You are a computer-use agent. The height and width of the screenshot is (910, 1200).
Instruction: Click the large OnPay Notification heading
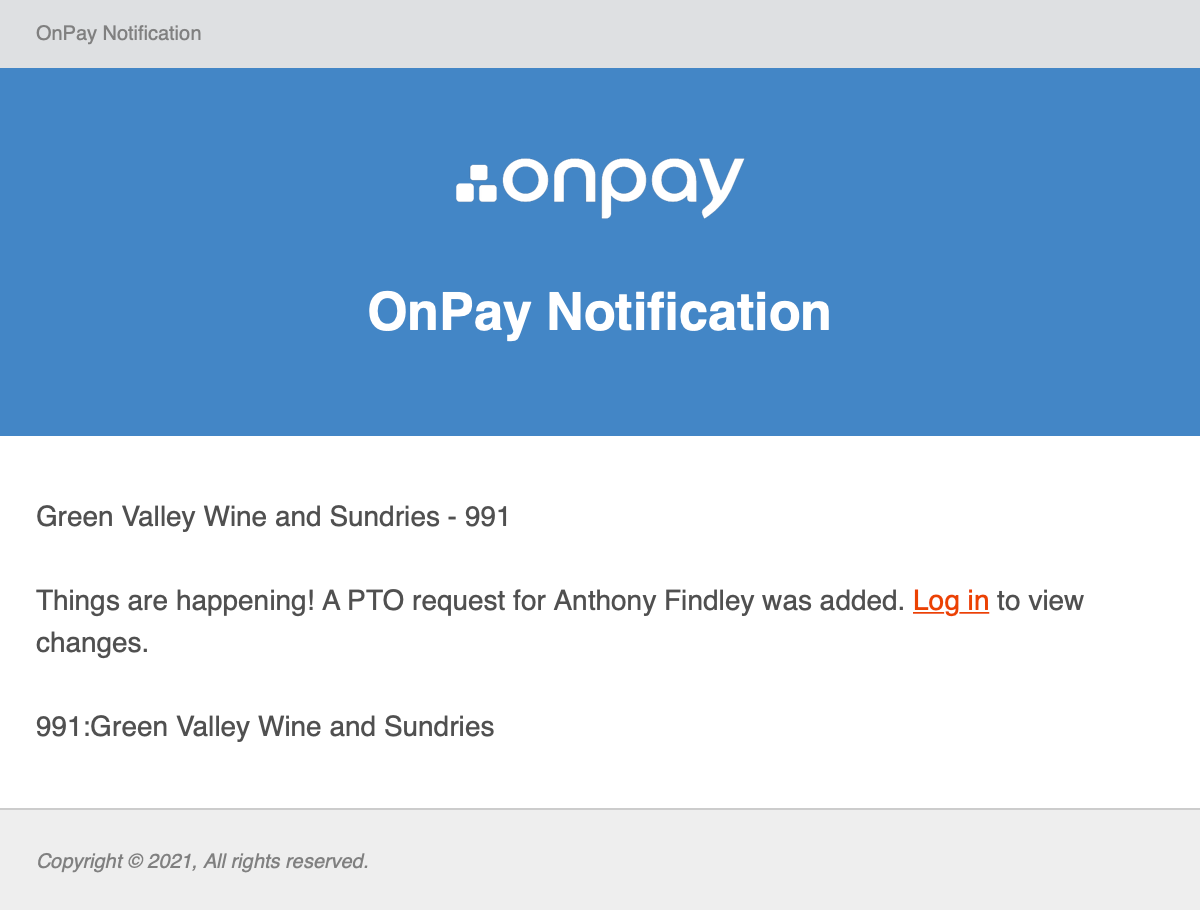tap(600, 312)
